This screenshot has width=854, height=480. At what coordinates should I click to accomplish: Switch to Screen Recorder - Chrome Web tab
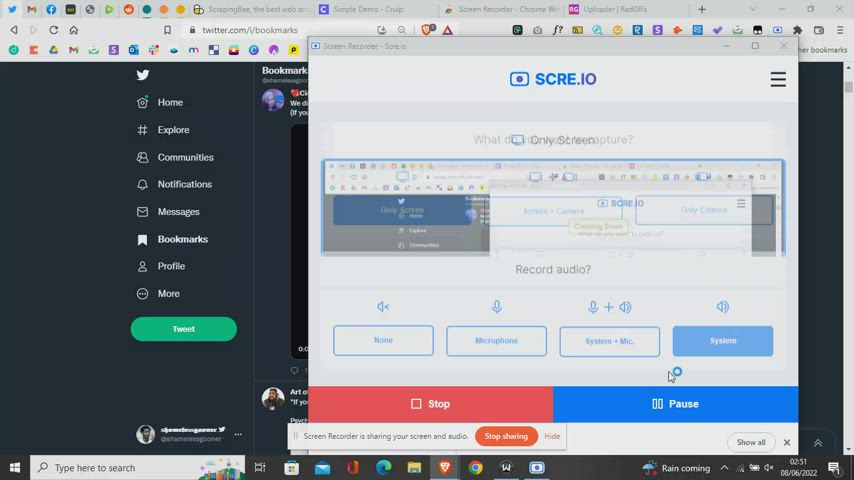(501, 9)
